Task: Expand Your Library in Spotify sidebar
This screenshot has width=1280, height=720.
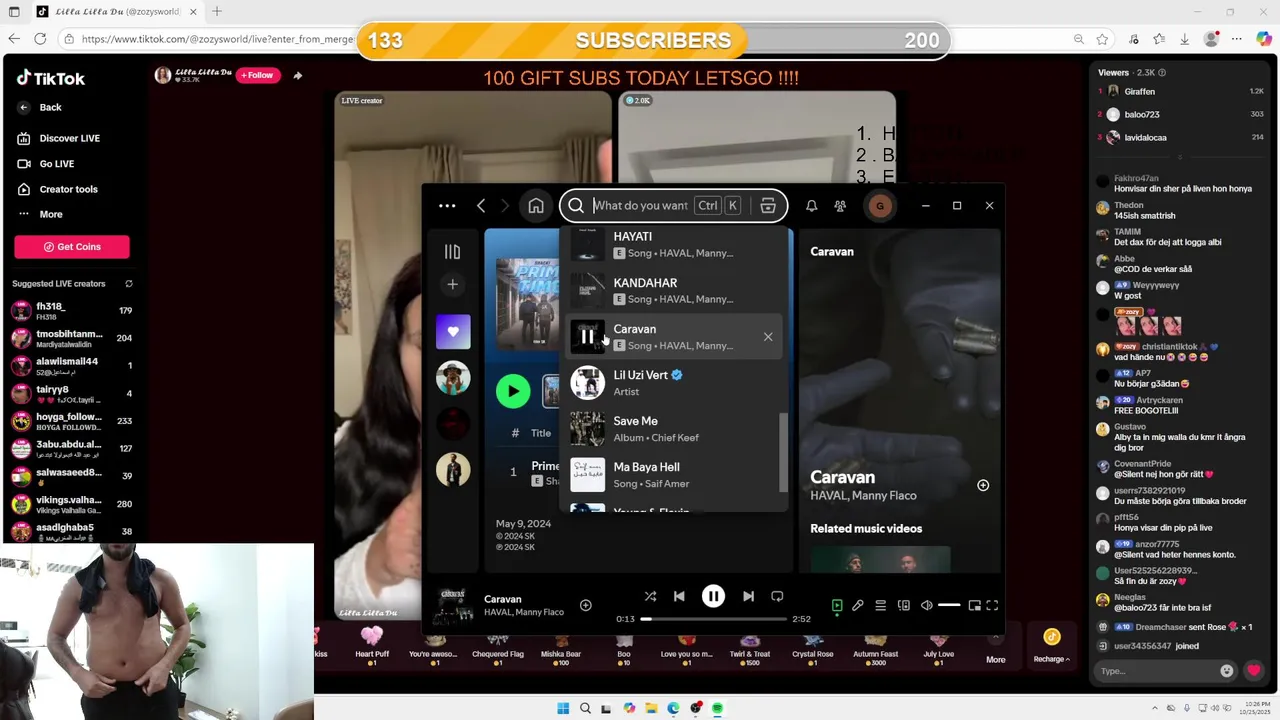Action: (x=453, y=252)
